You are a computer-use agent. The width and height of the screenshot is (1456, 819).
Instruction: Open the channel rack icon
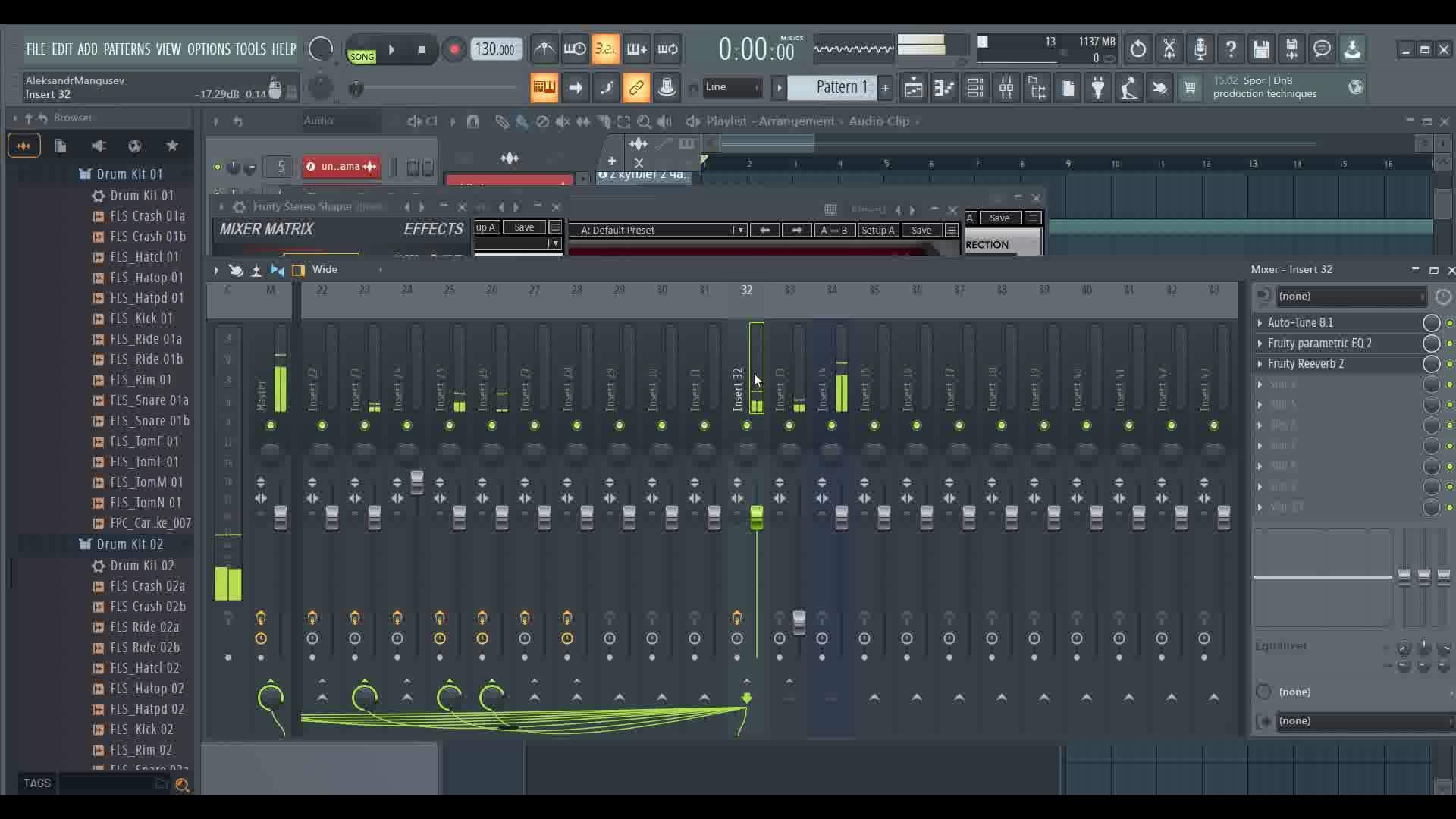point(975,88)
